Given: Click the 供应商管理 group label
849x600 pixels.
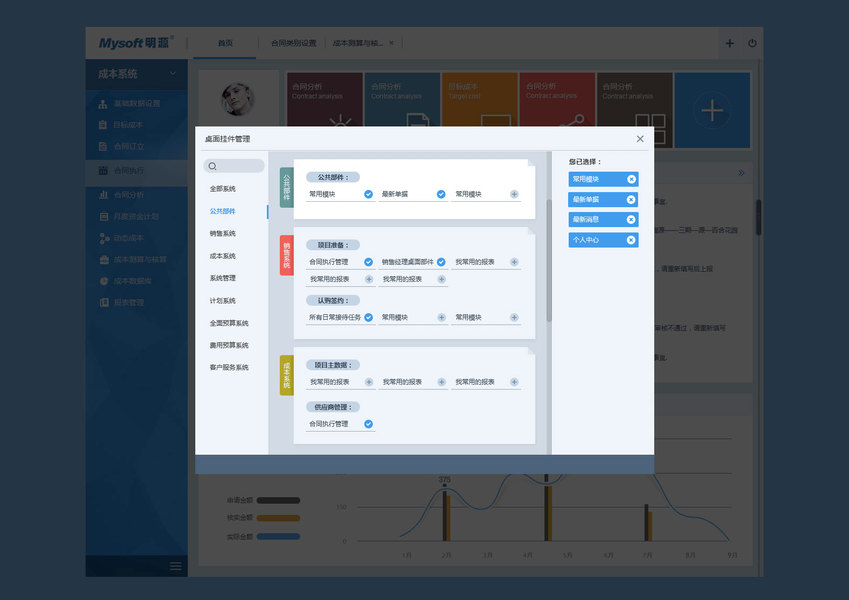Looking at the screenshot, I should [333, 407].
